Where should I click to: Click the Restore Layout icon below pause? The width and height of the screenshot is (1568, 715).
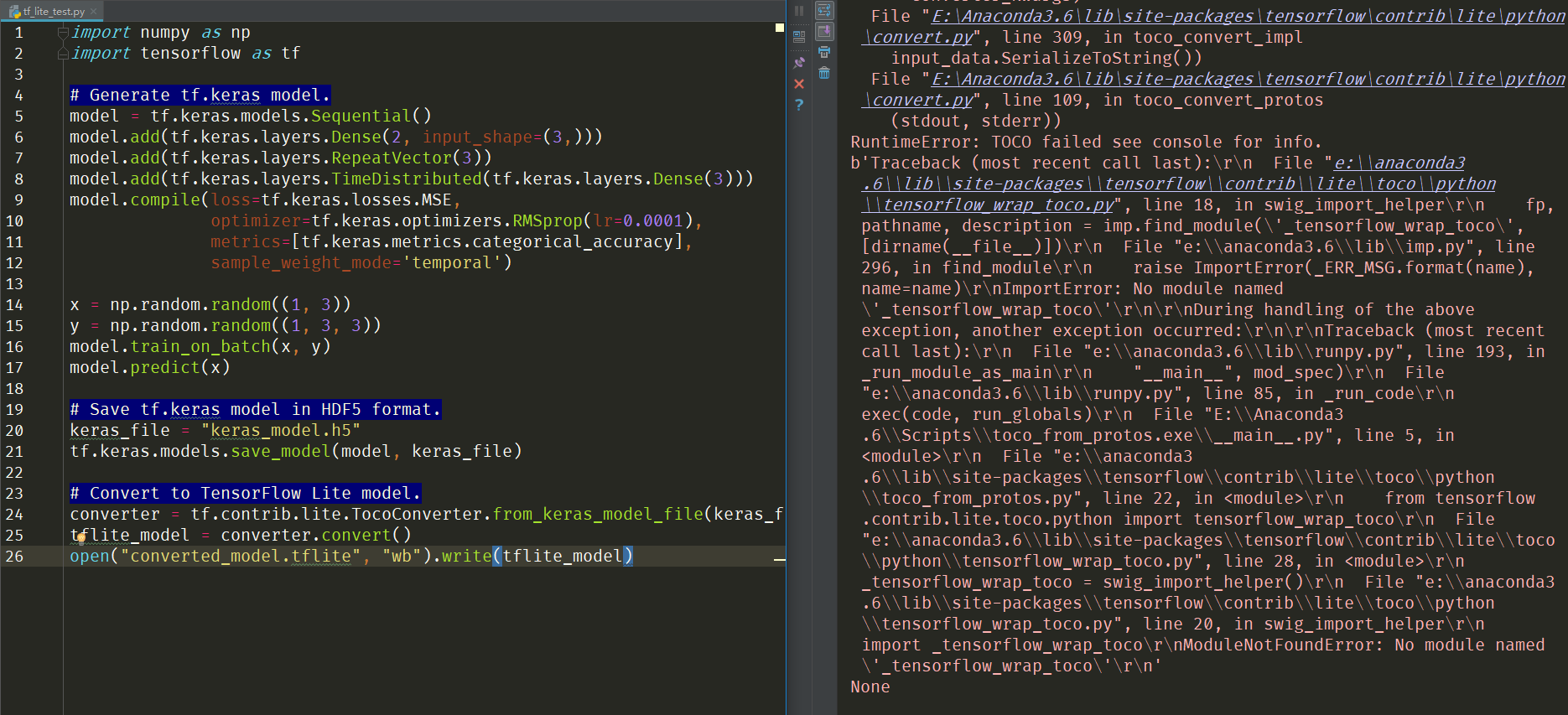coord(799,37)
